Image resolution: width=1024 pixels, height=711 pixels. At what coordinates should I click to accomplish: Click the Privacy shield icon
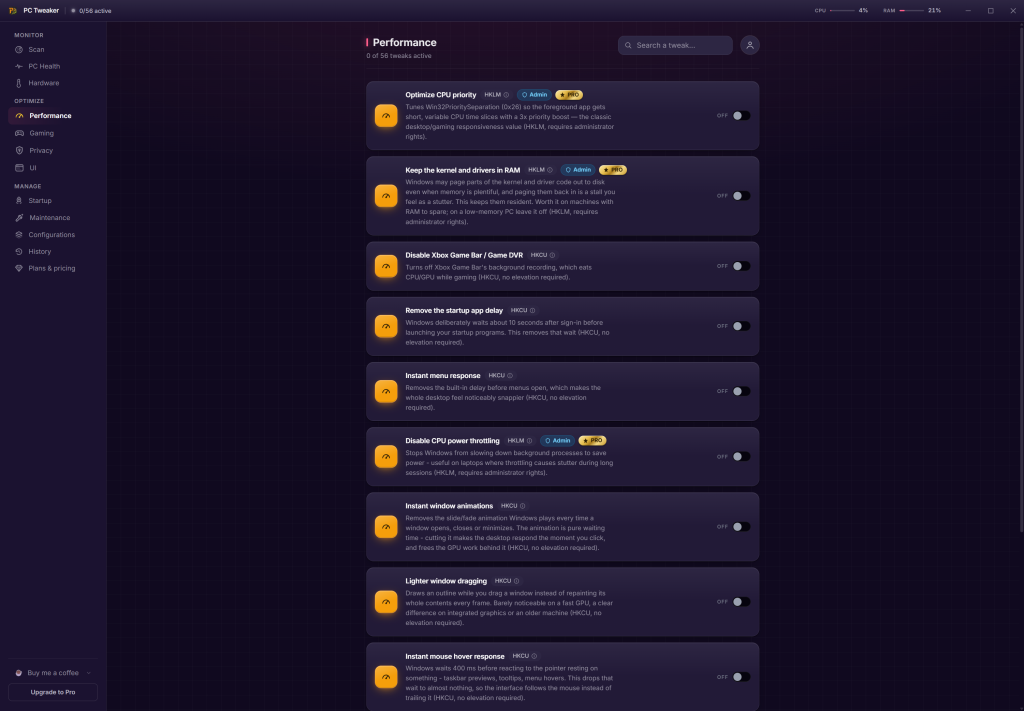[20, 150]
